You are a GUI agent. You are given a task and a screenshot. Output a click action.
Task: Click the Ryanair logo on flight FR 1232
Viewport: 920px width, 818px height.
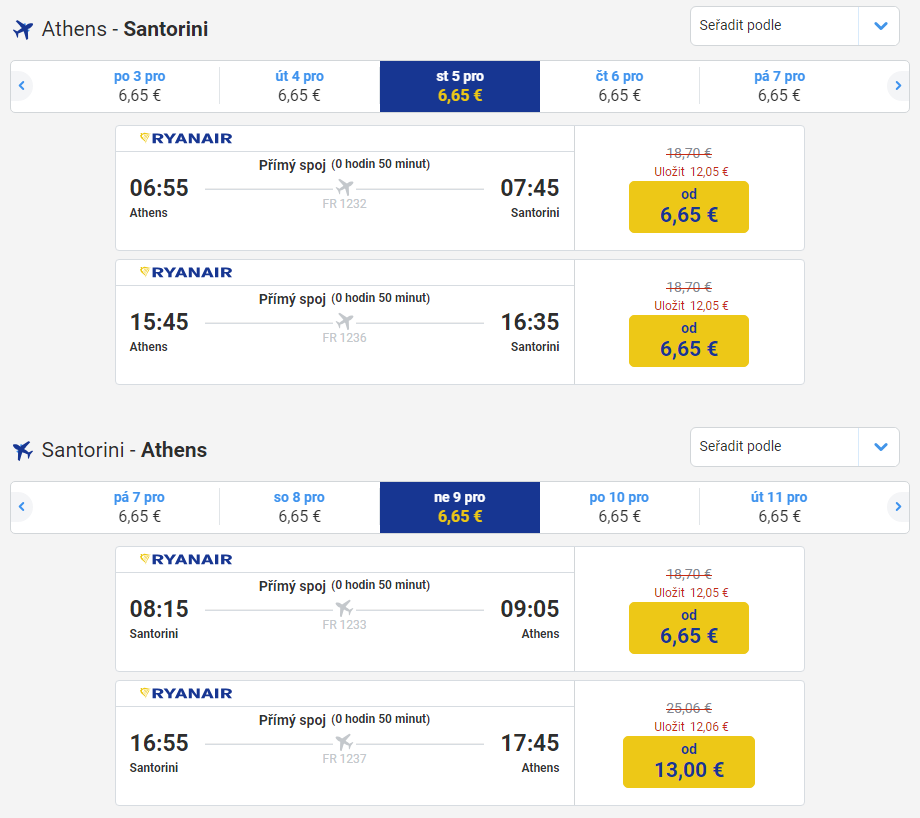click(x=186, y=138)
